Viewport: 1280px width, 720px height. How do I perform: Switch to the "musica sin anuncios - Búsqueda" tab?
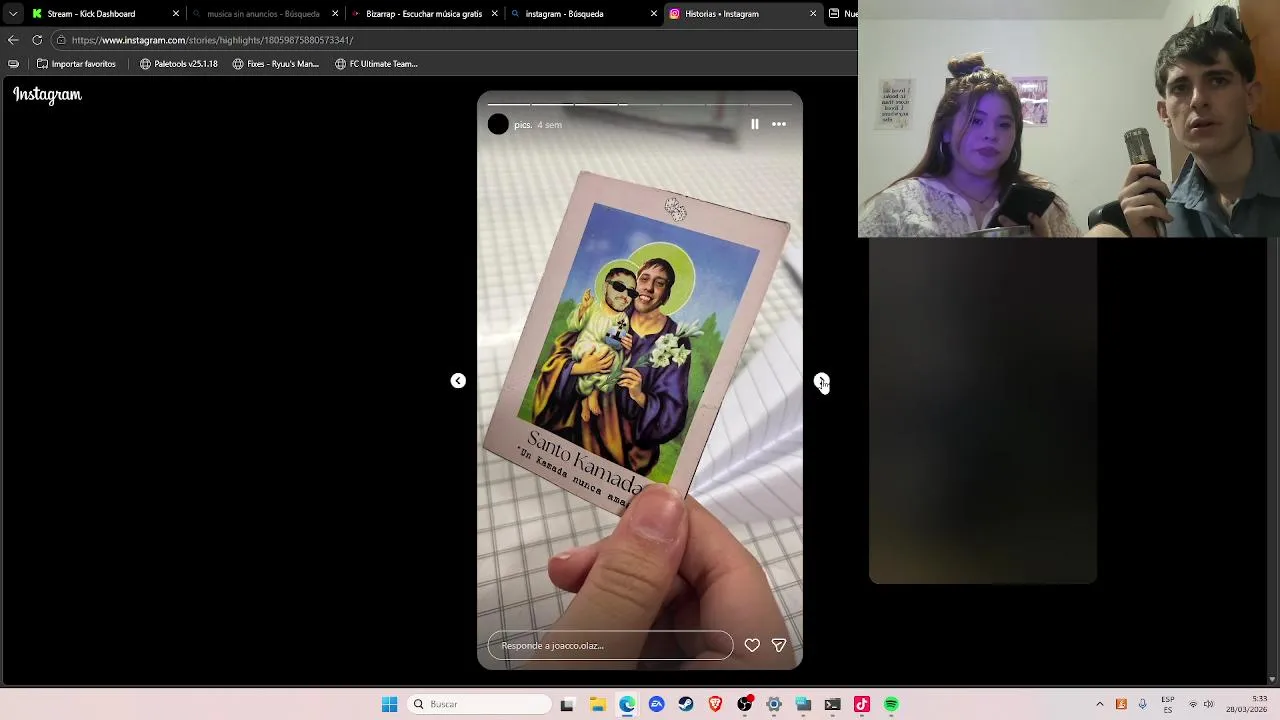[263, 14]
